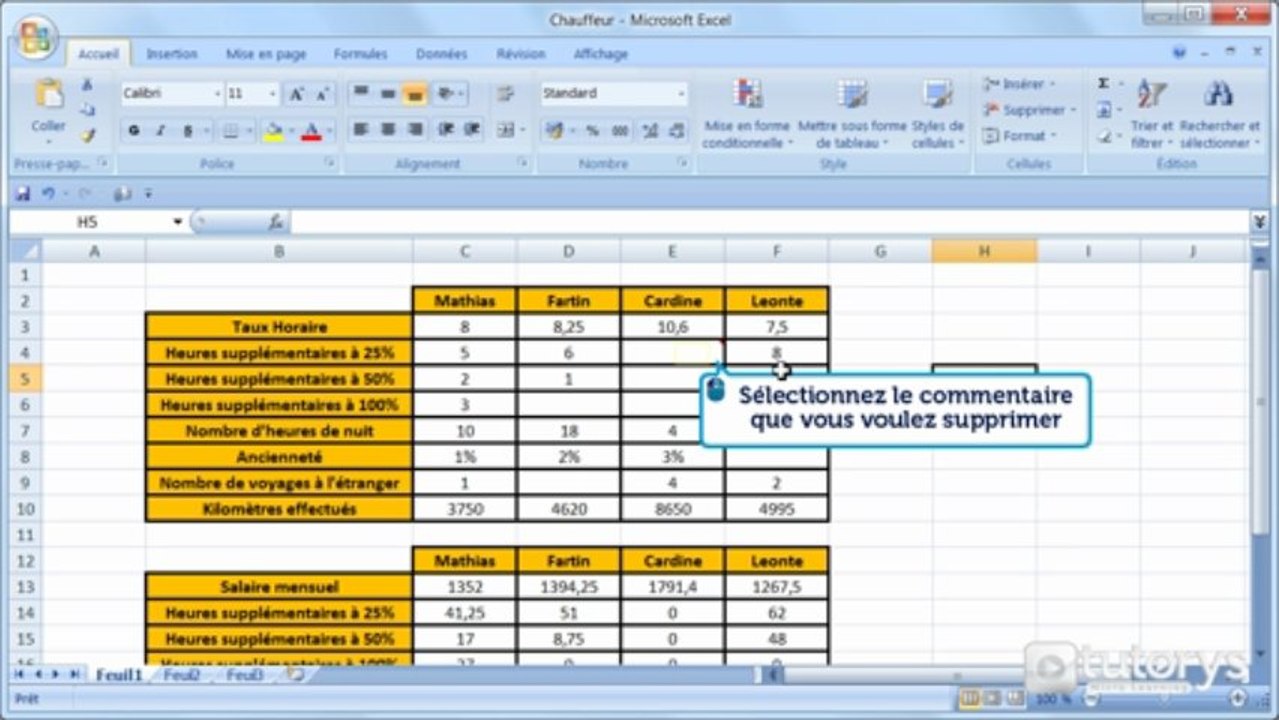Apply red font color A
This screenshot has height=720, width=1279.
(x=311, y=130)
